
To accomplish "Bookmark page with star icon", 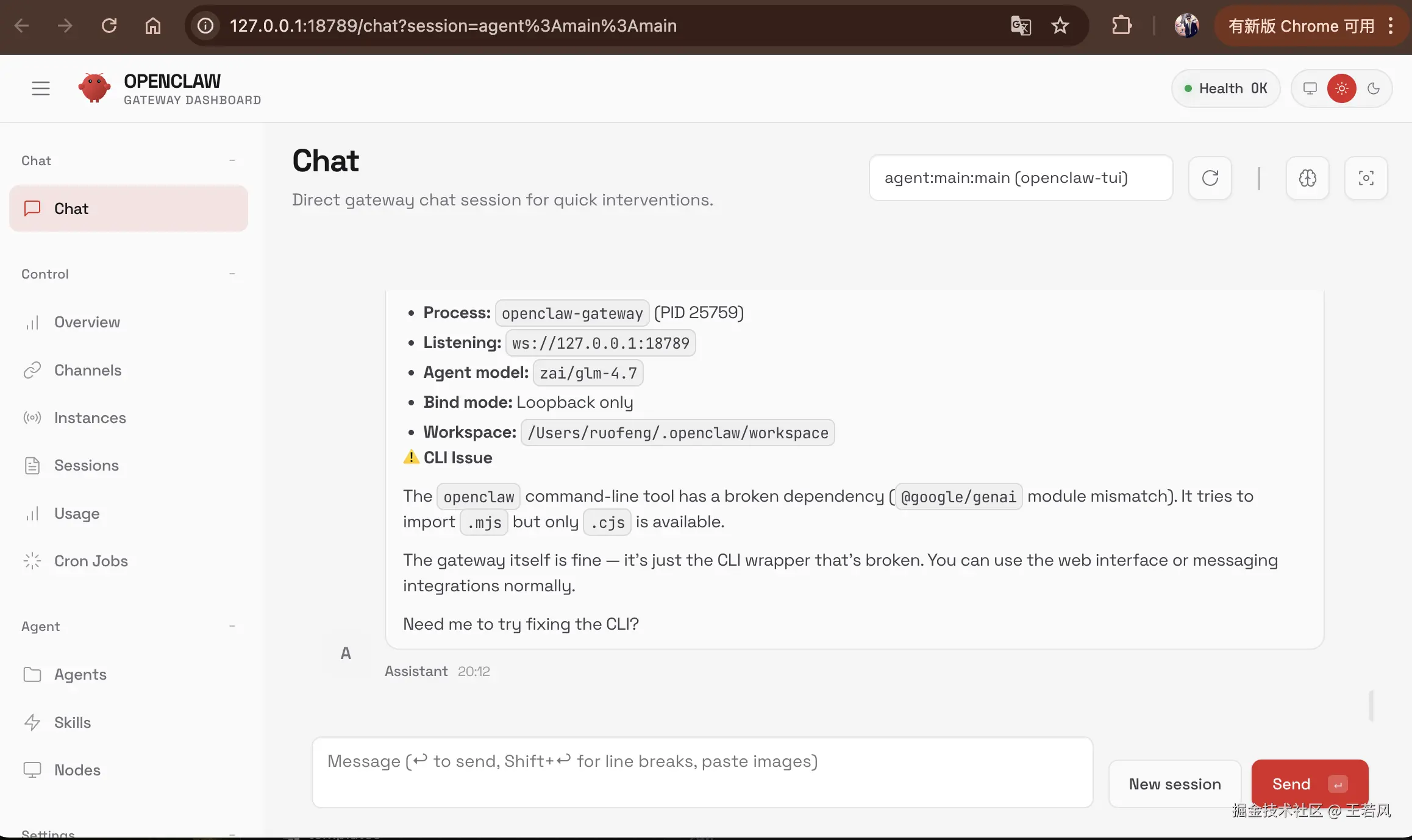I will pos(1060,26).
